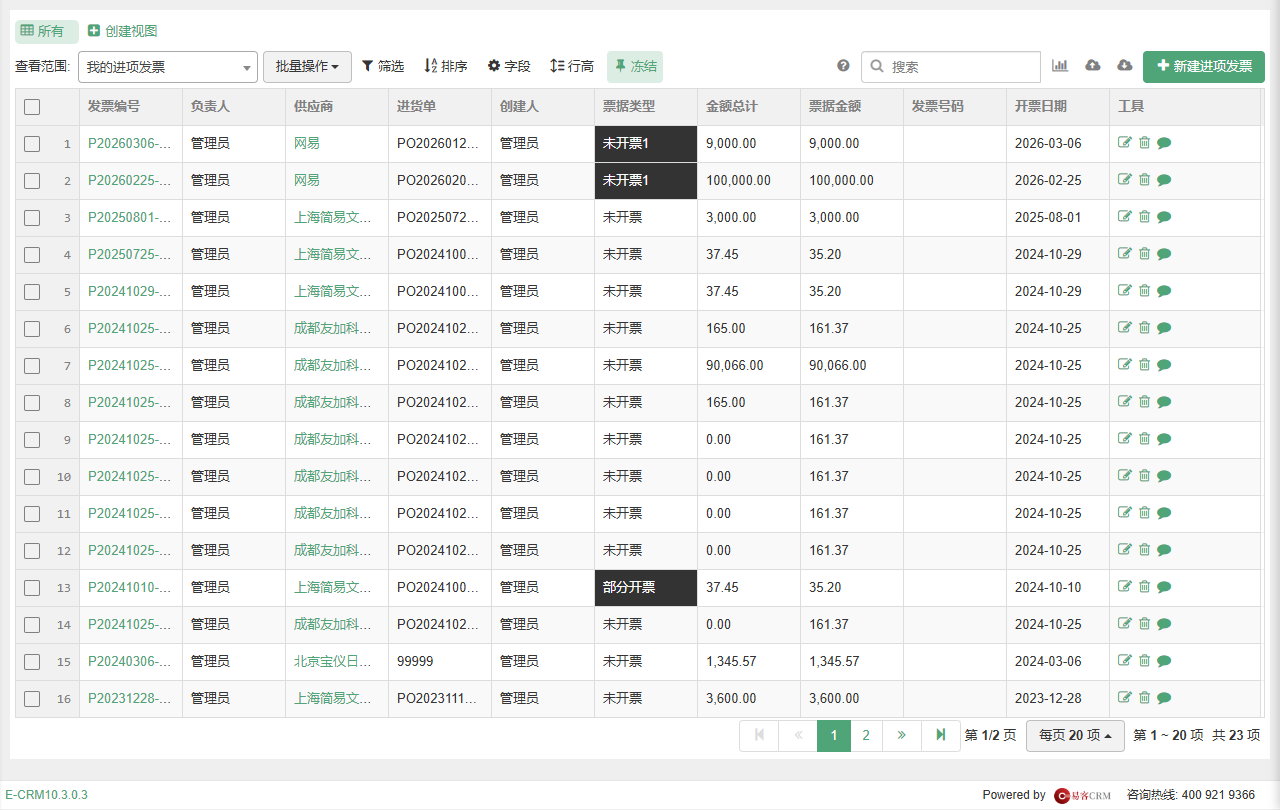
Task: Open the chart statistics icon
Action: (x=1060, y=66)
